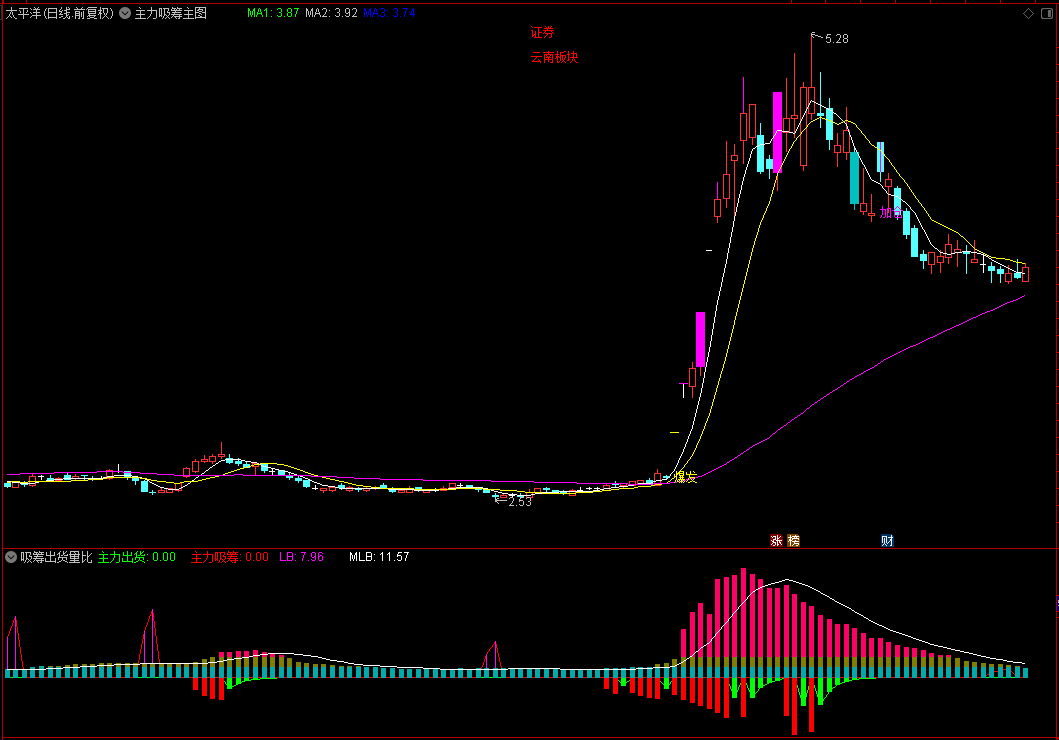This screenshot has height=740, width=1059.
Task: Click the magenta 加仓 signal label
Action: click(891, 213)
